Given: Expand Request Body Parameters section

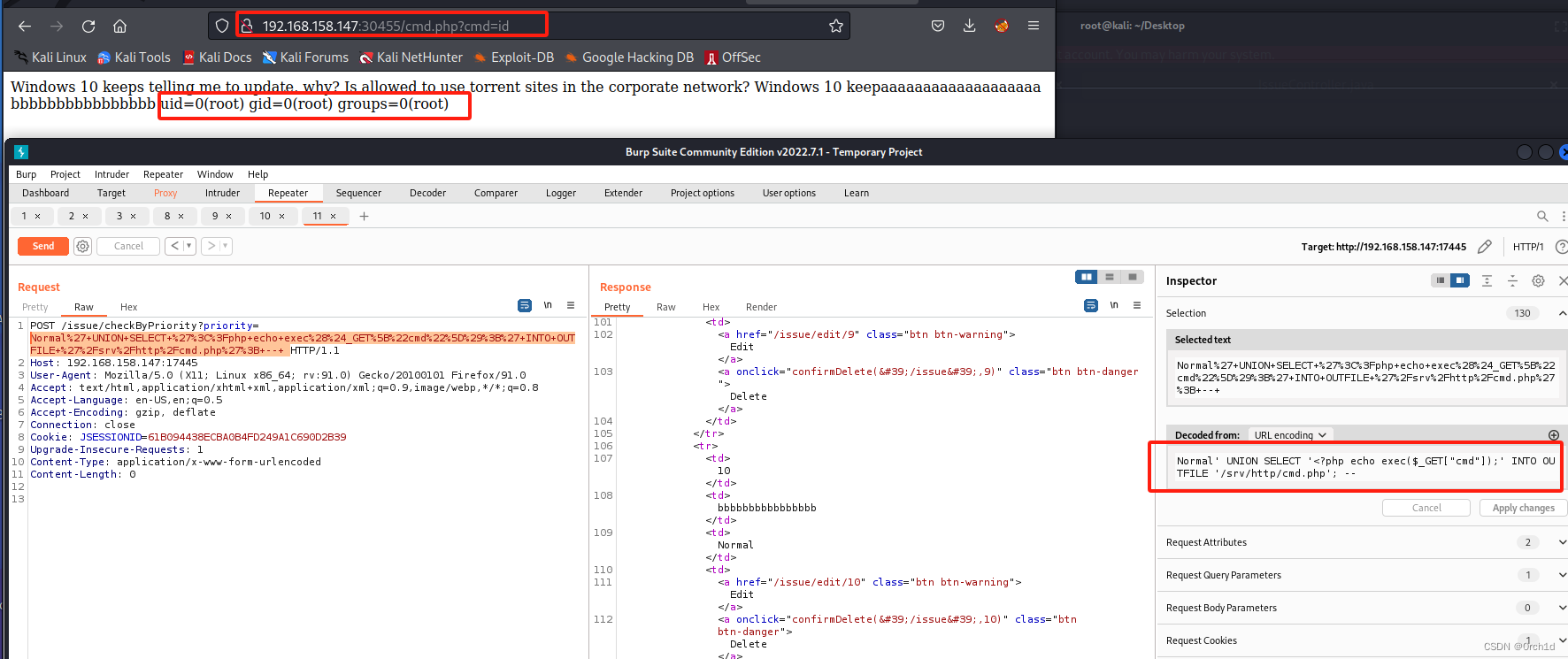Looking at the screenshot, I should click(x=1562, y=608).
